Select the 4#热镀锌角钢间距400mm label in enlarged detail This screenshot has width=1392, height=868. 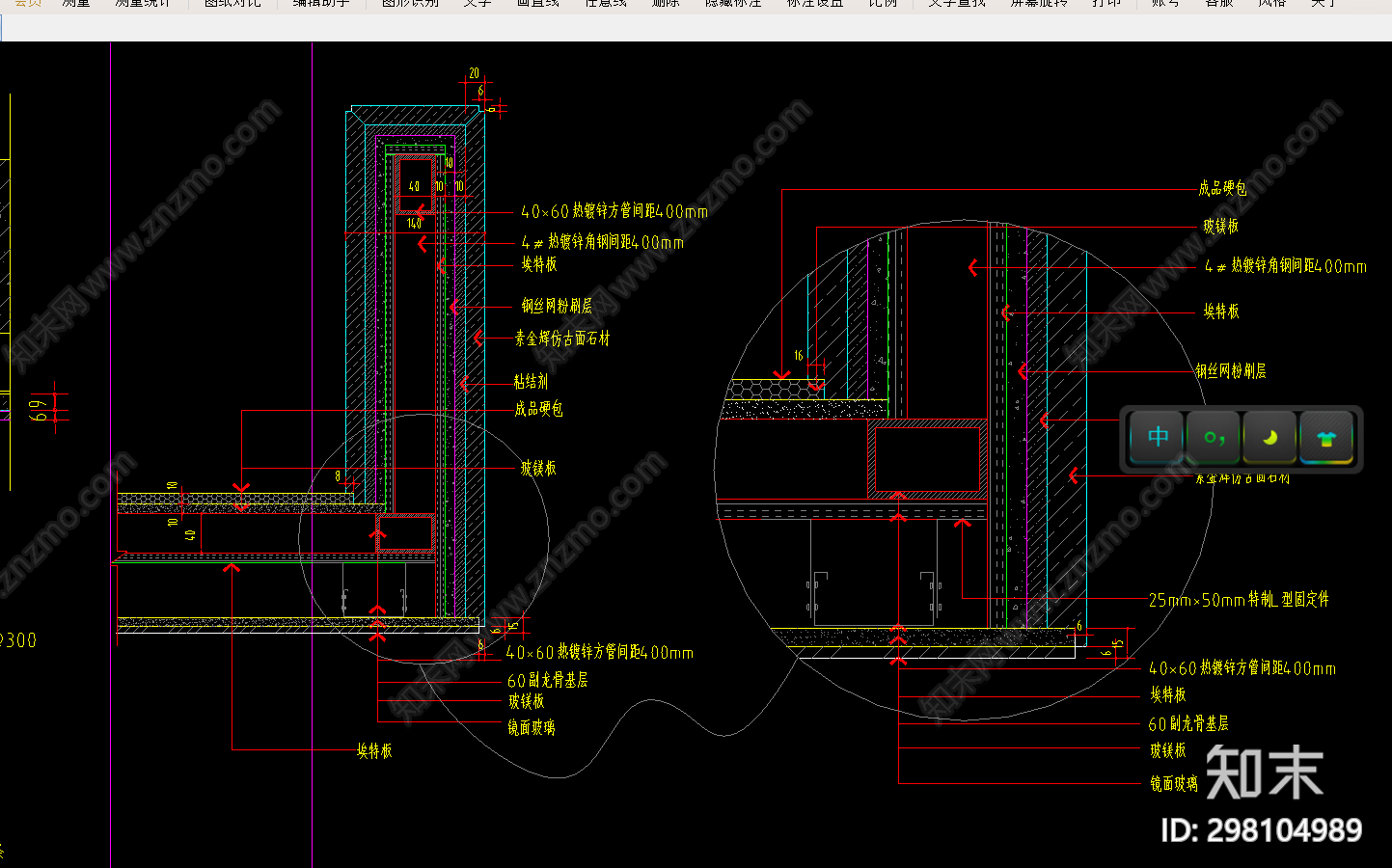click(x=1285, y=266)
